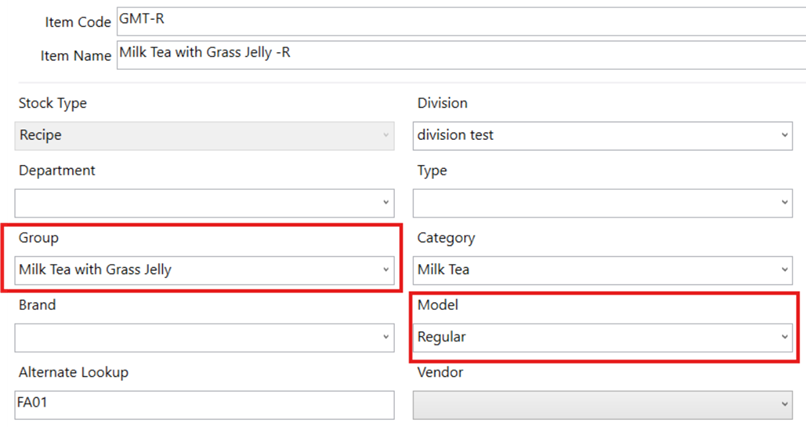The width and height of the screenshot is (806, 427).
Task: Open the Model dropdown arrow
Action: click(x=785, y=338)
